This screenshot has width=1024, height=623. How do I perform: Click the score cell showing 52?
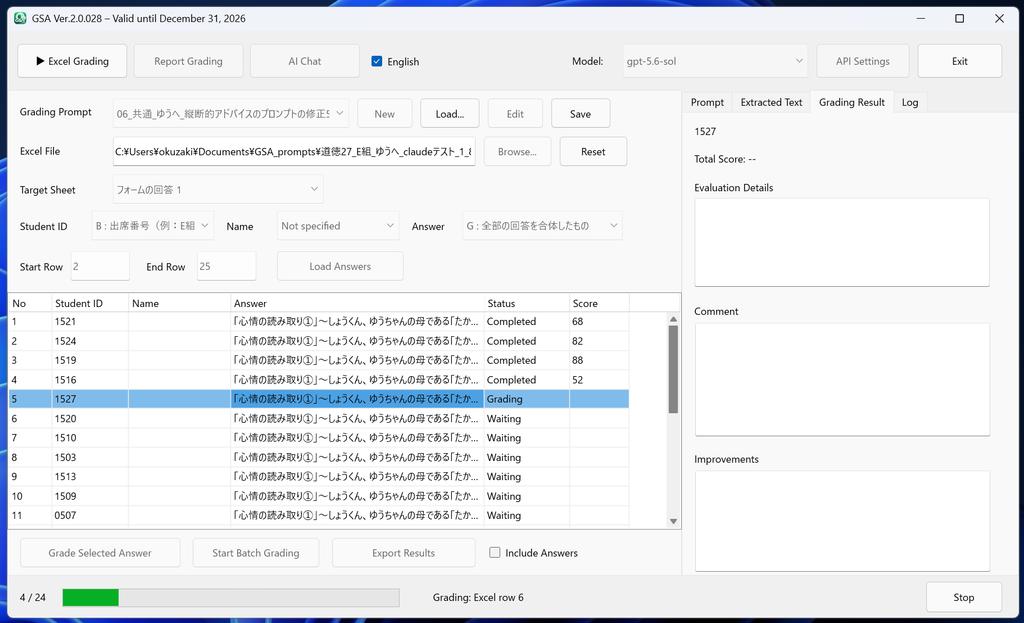599,379
